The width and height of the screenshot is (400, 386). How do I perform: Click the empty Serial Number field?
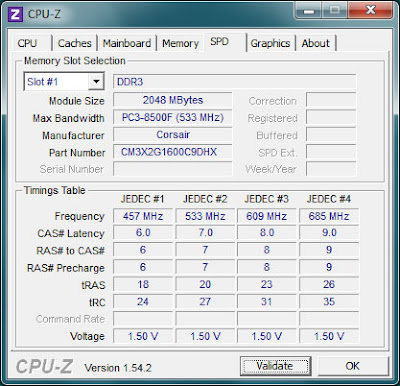173,169
